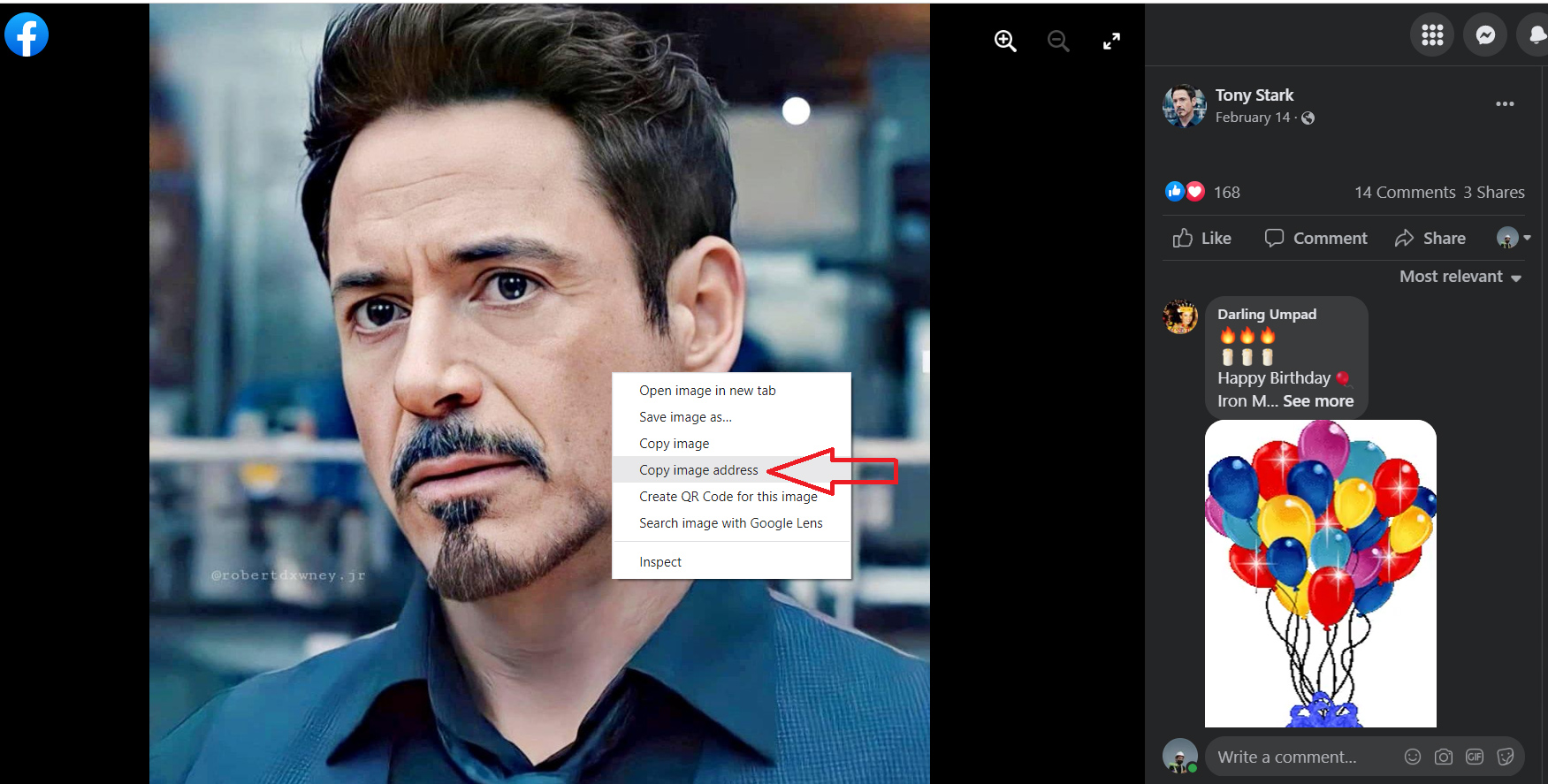
Task: Switch the commenting identity dropdown
Action: (x=1514, y=238)
